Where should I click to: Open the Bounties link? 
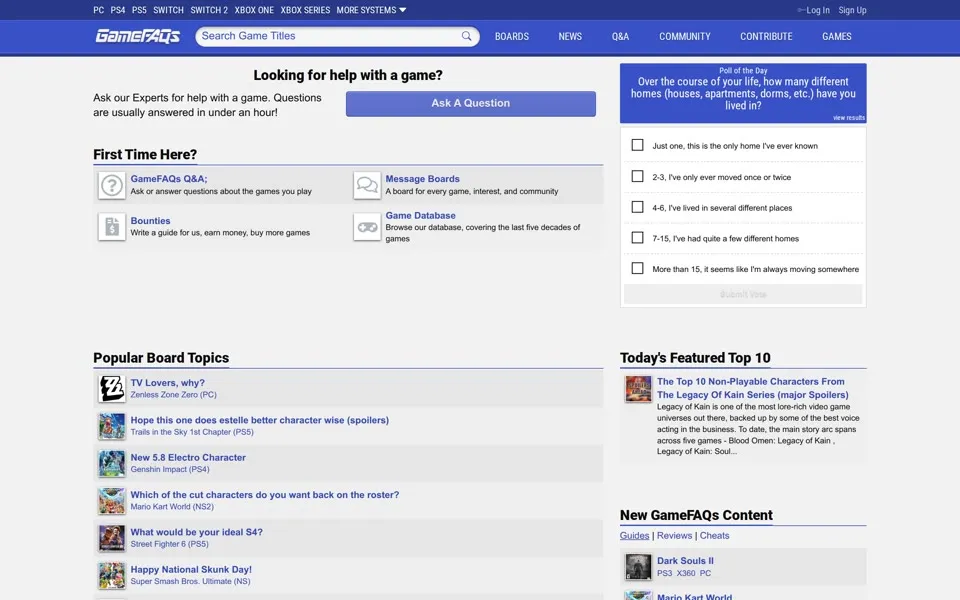click(150, 220)
